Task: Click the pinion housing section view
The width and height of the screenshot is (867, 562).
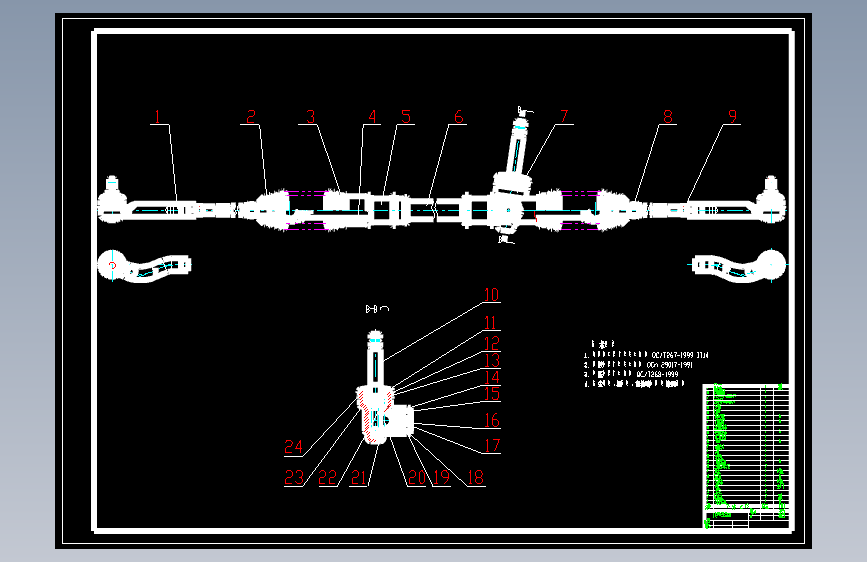Action: 385,388
